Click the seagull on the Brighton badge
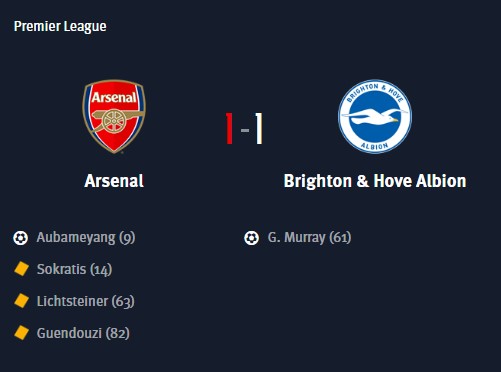Image resolution: width=501 pixels, height=372 pixels. [x=374, y=117]
